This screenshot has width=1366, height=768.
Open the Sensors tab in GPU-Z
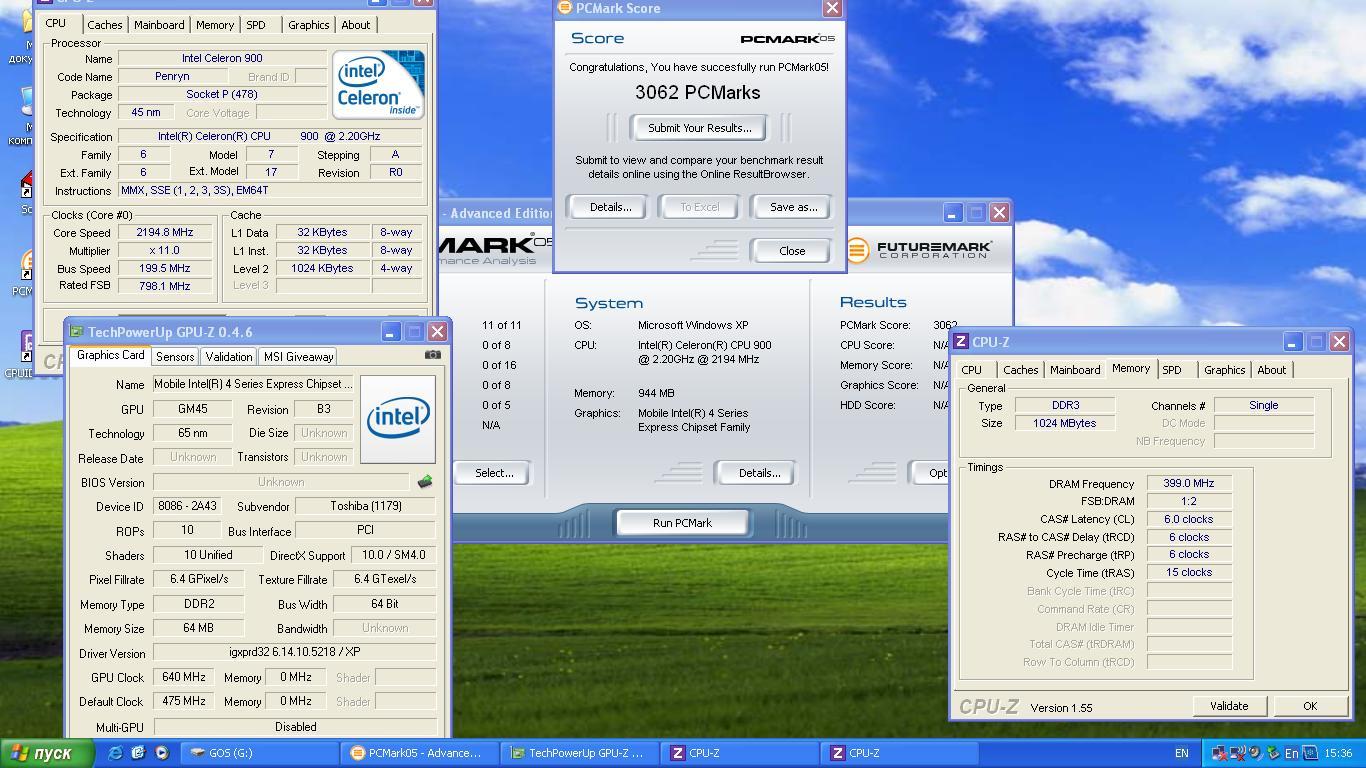(175, 357)
